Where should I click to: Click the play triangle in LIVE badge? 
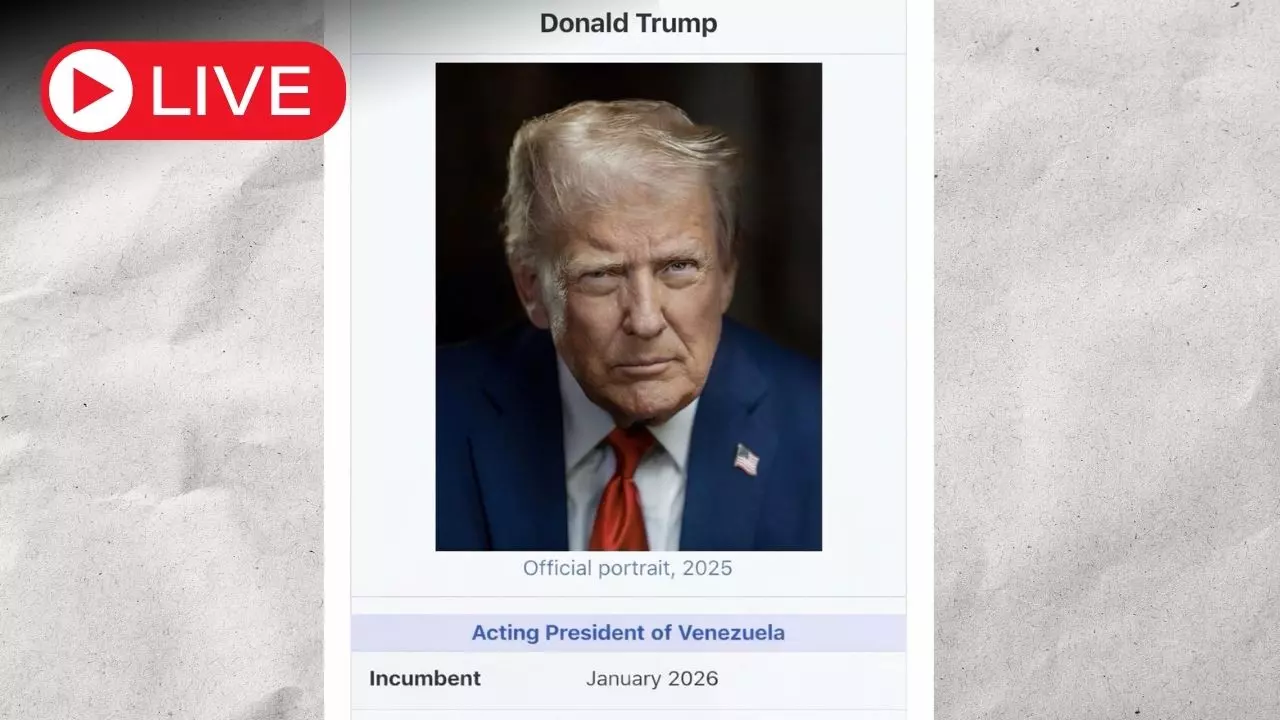tap(93, 91)
